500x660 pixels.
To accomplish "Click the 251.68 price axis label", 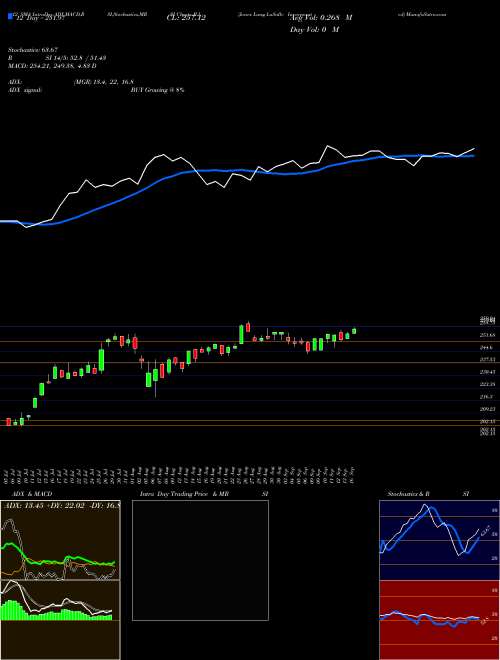I will point(488,335).
